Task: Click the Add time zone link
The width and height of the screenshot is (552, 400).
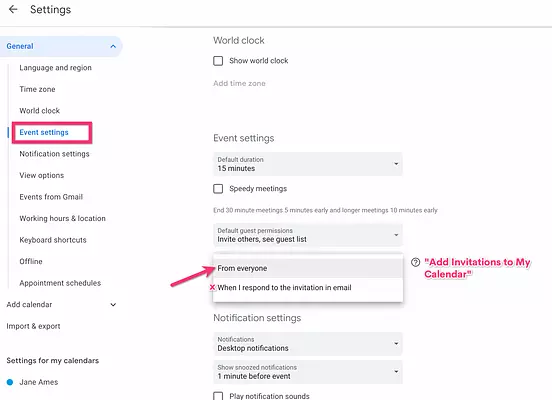Action: (239, 83)
